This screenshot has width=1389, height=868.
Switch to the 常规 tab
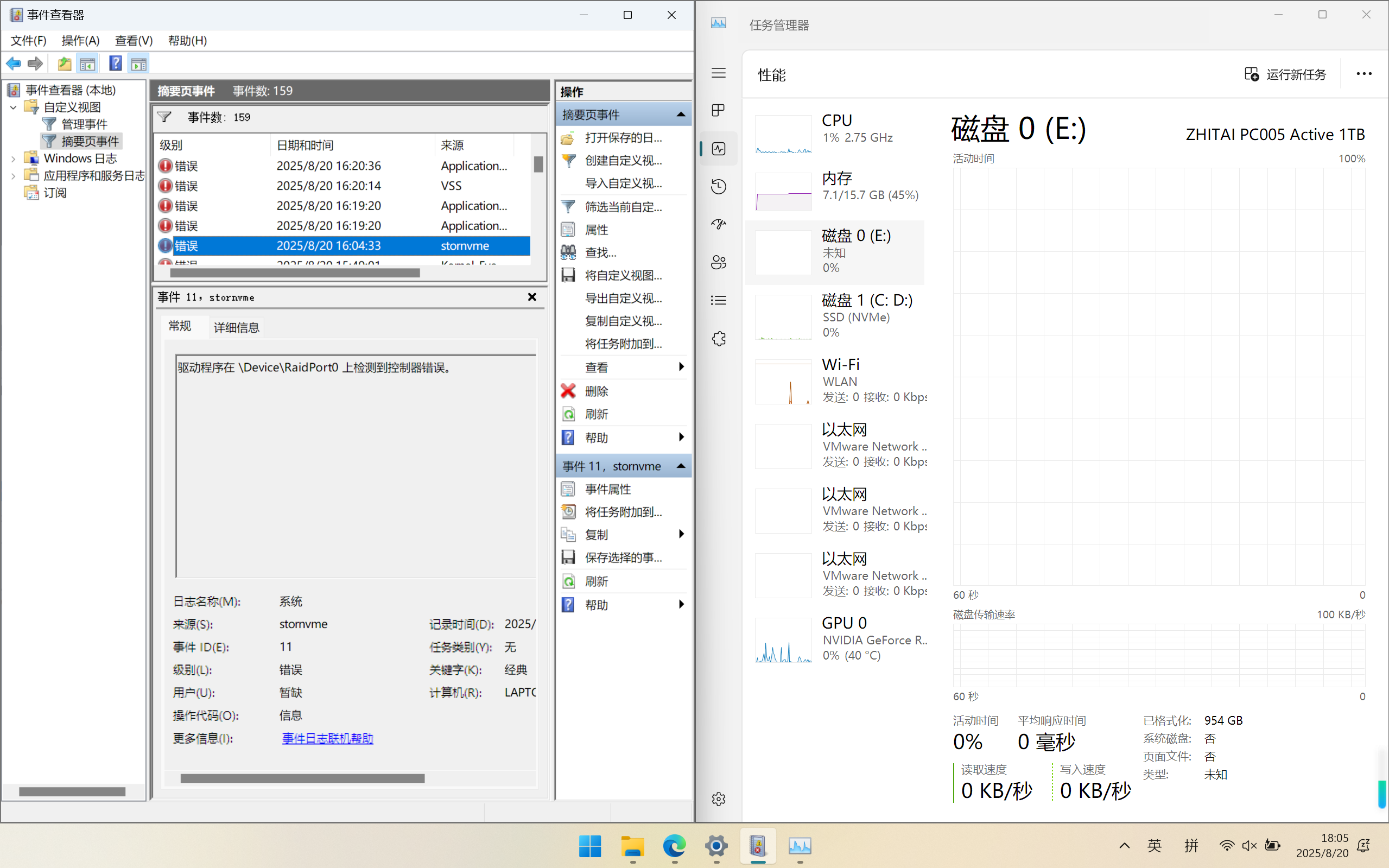[180, 326]
